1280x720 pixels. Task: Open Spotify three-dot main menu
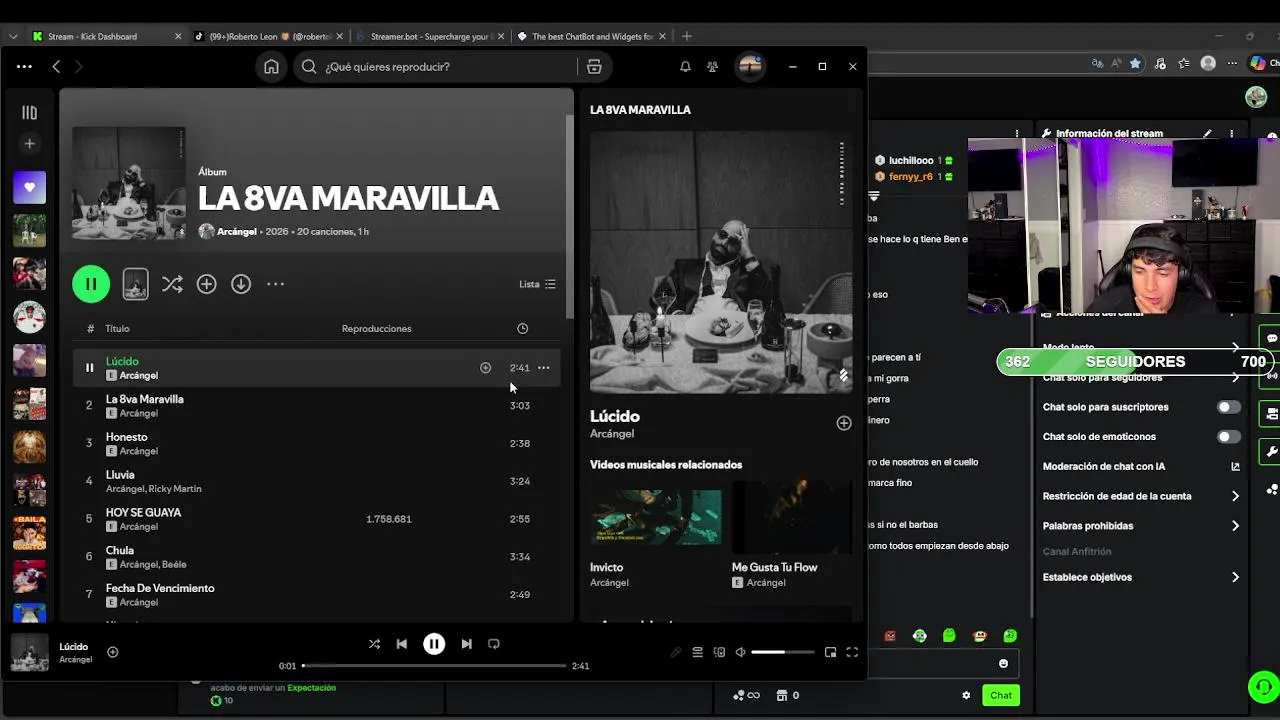(x=24, y=67)
